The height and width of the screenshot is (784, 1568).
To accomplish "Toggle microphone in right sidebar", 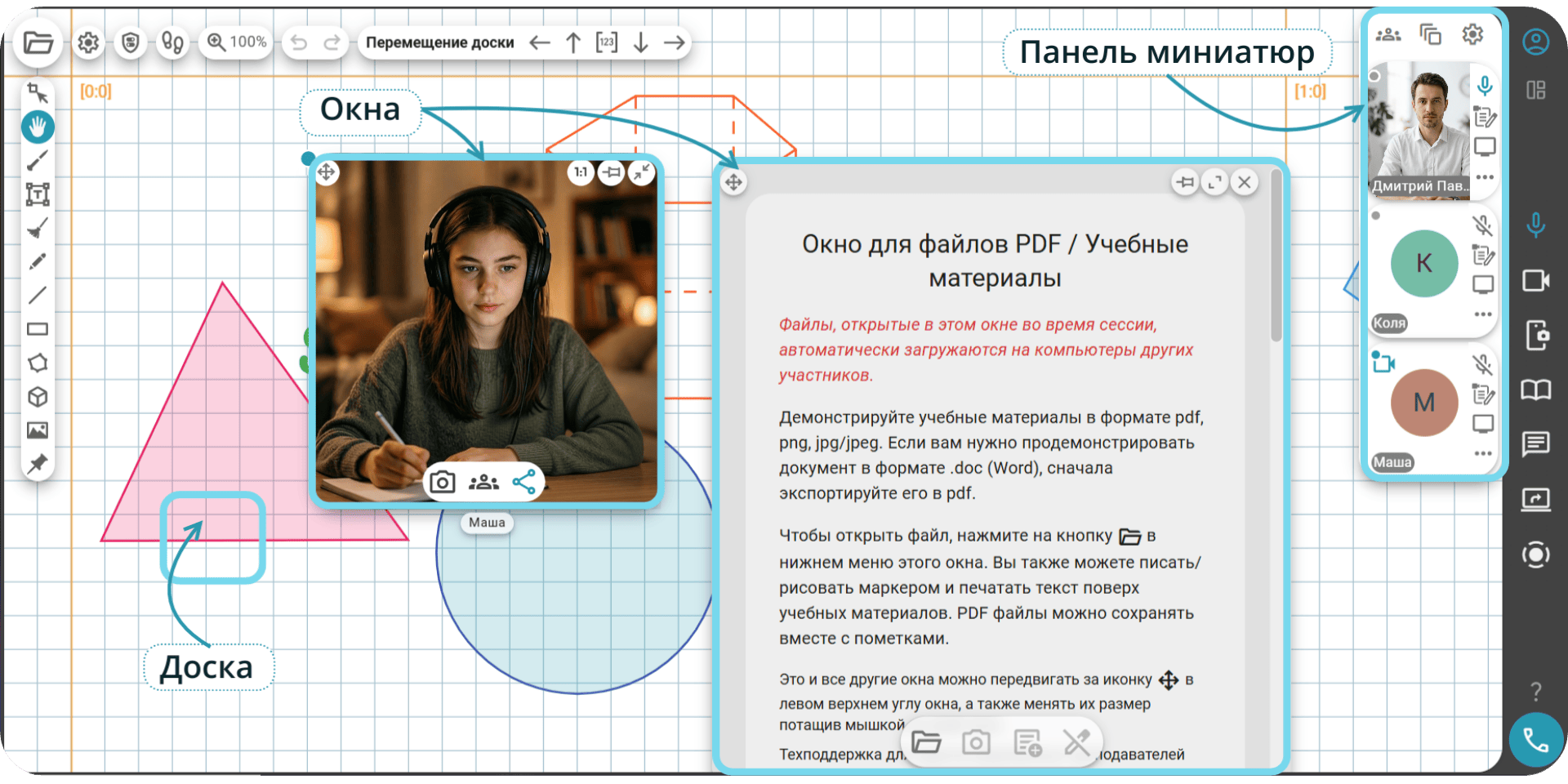I will coord(1536,225).
